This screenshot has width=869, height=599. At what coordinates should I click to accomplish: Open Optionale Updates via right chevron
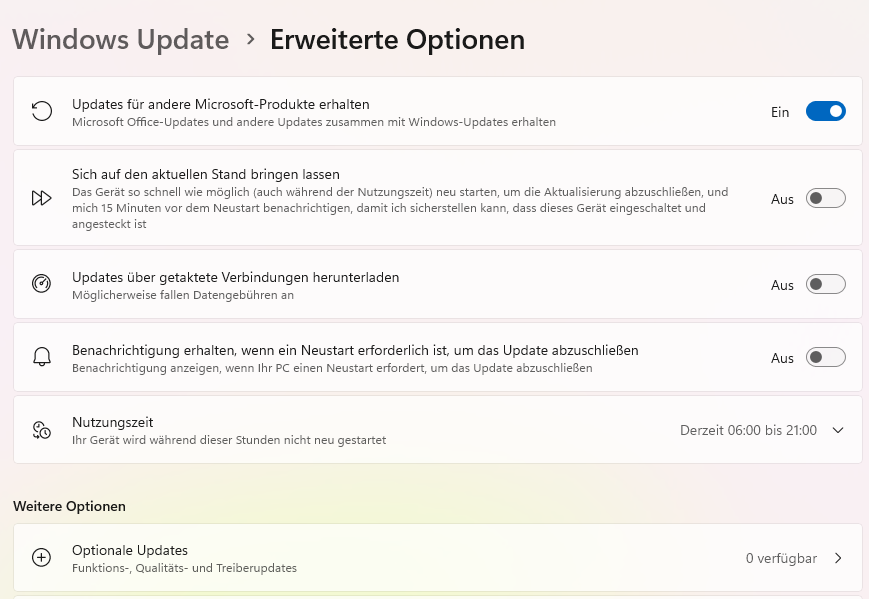tap(838, 558)
